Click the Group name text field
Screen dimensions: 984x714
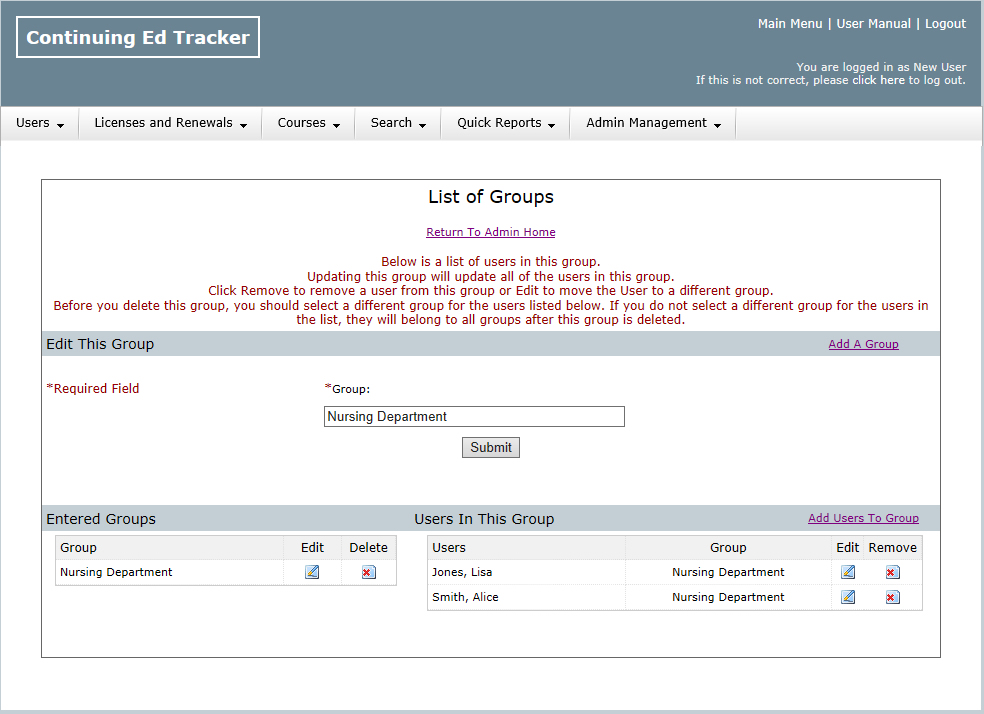474,417
